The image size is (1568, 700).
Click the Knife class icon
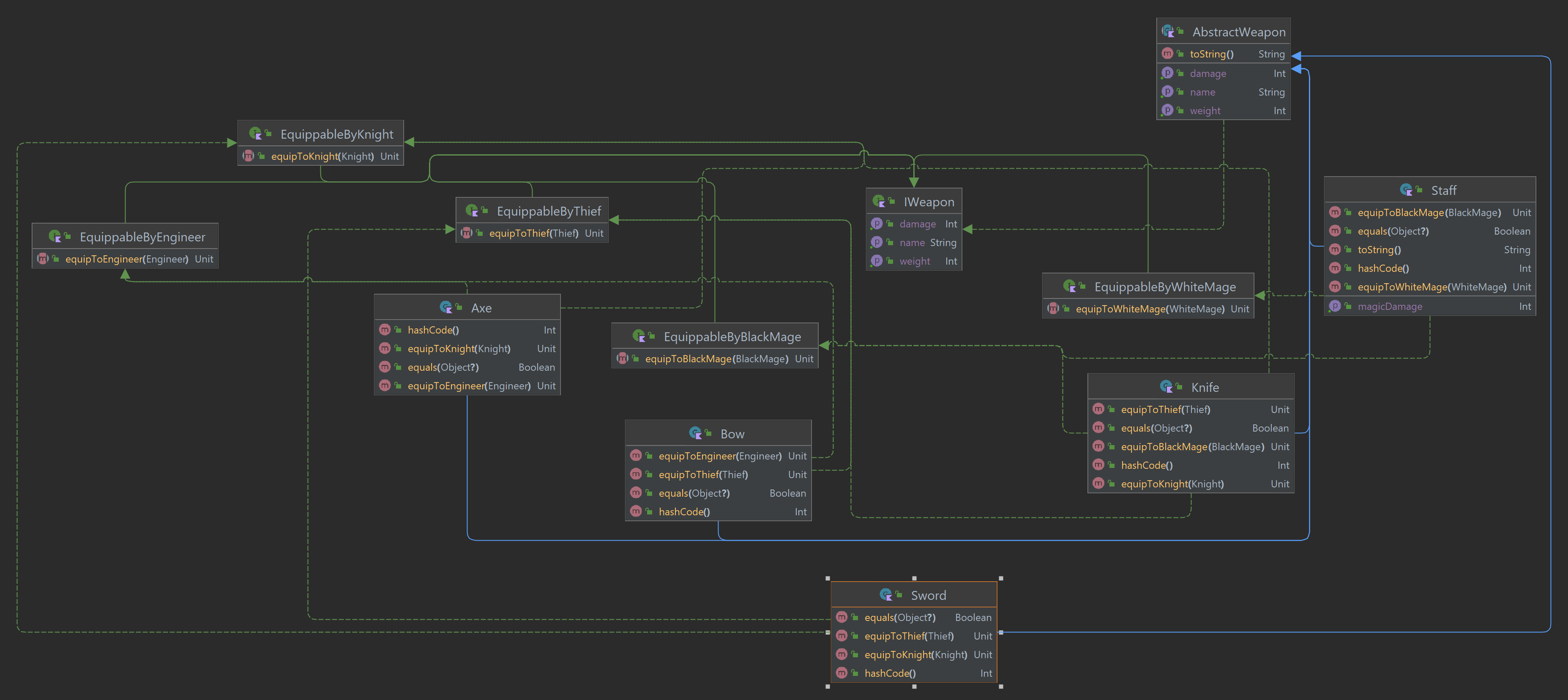[1166, 386]
